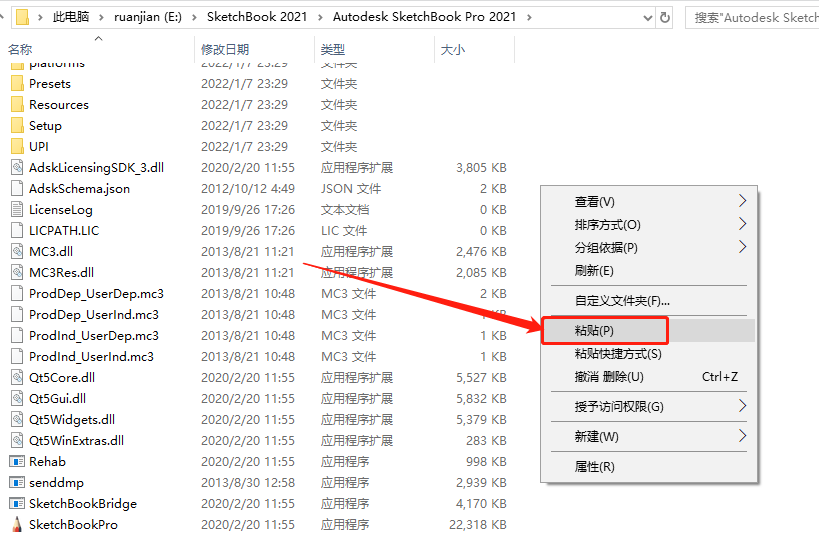
Task: Select the Qt5Core.dll file icon
Action: 17,377
